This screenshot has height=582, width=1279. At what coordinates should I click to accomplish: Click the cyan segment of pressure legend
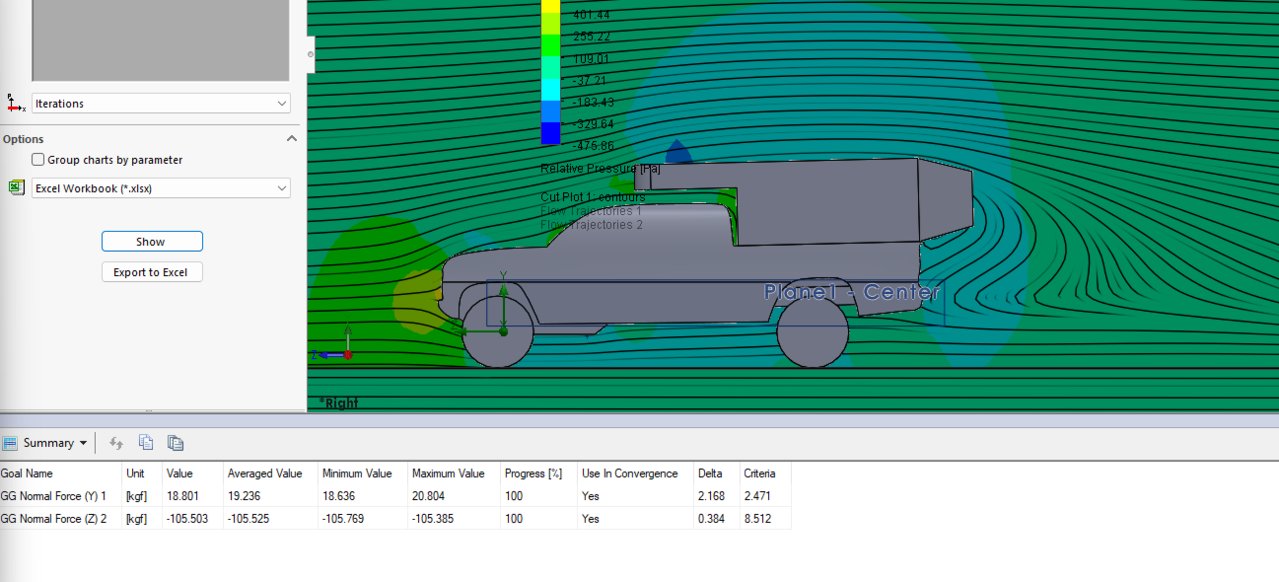pyautogui.click(x=551, y=91)
